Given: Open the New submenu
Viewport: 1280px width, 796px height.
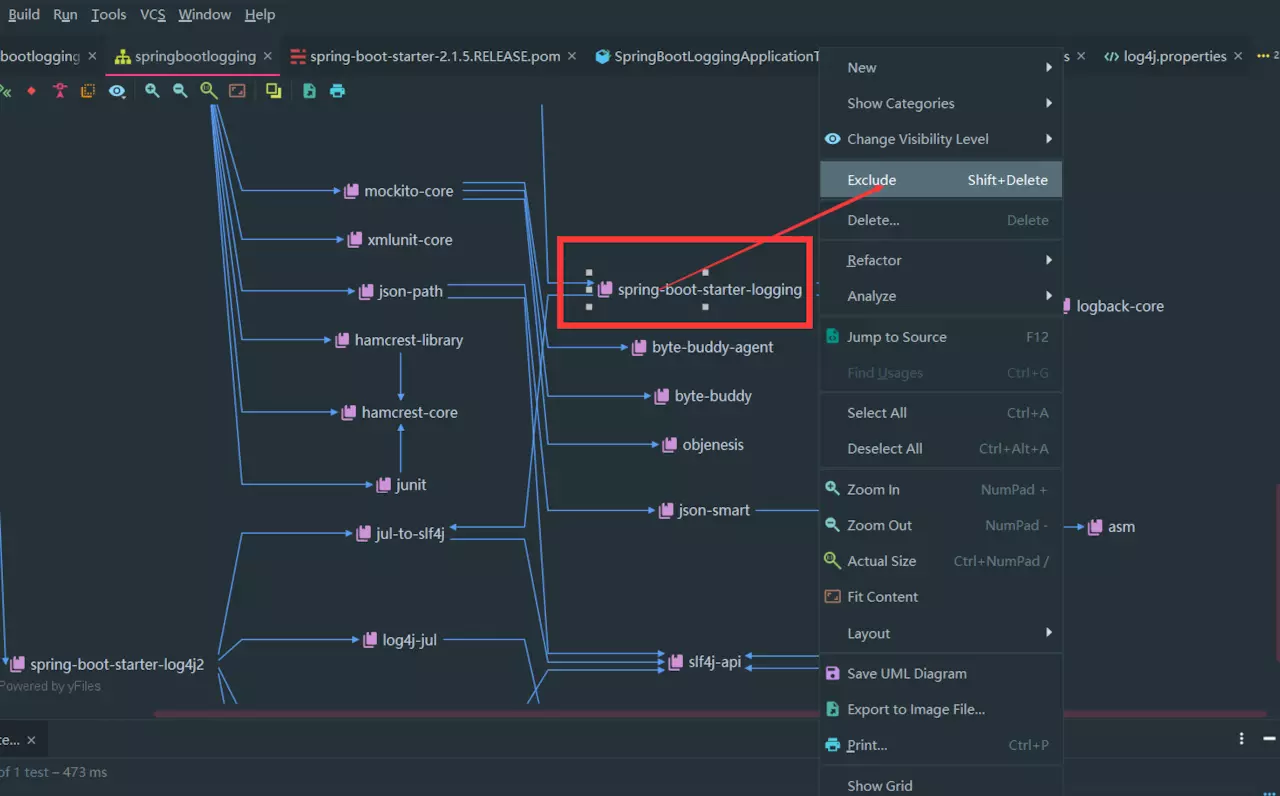Looking at the screenshot, I should click(x=940, y=67).
